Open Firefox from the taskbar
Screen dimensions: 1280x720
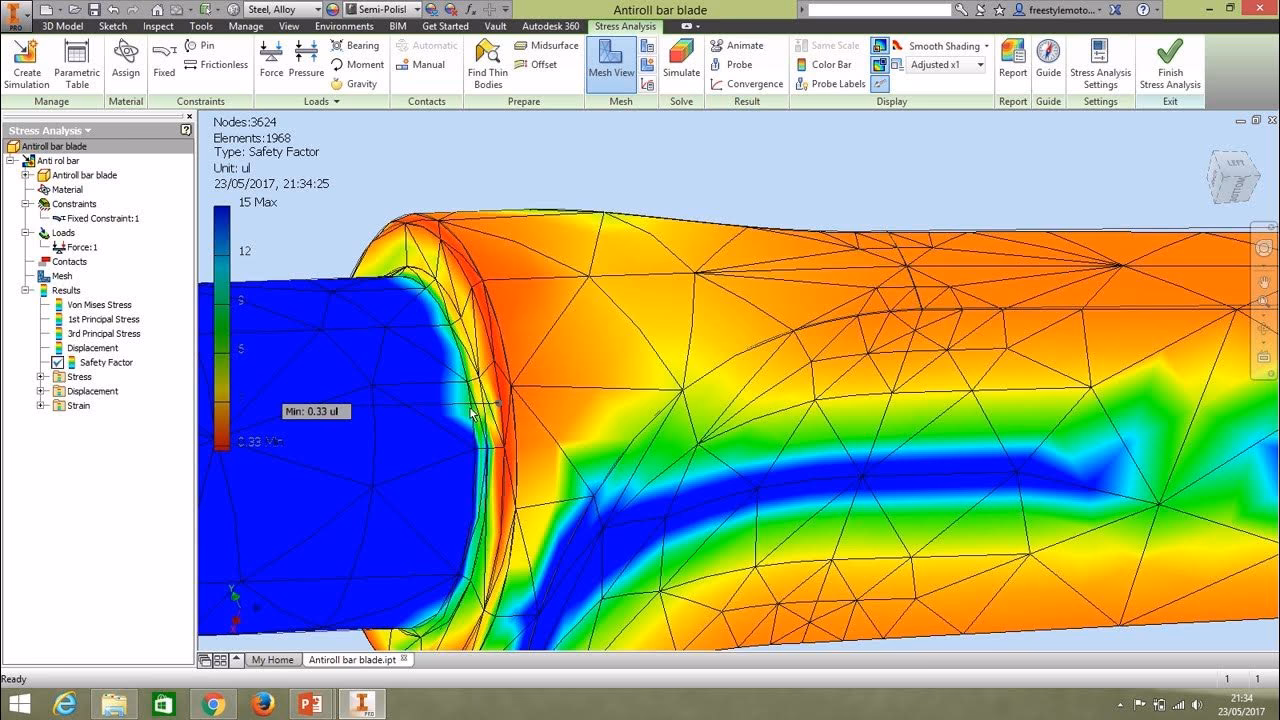262,704
